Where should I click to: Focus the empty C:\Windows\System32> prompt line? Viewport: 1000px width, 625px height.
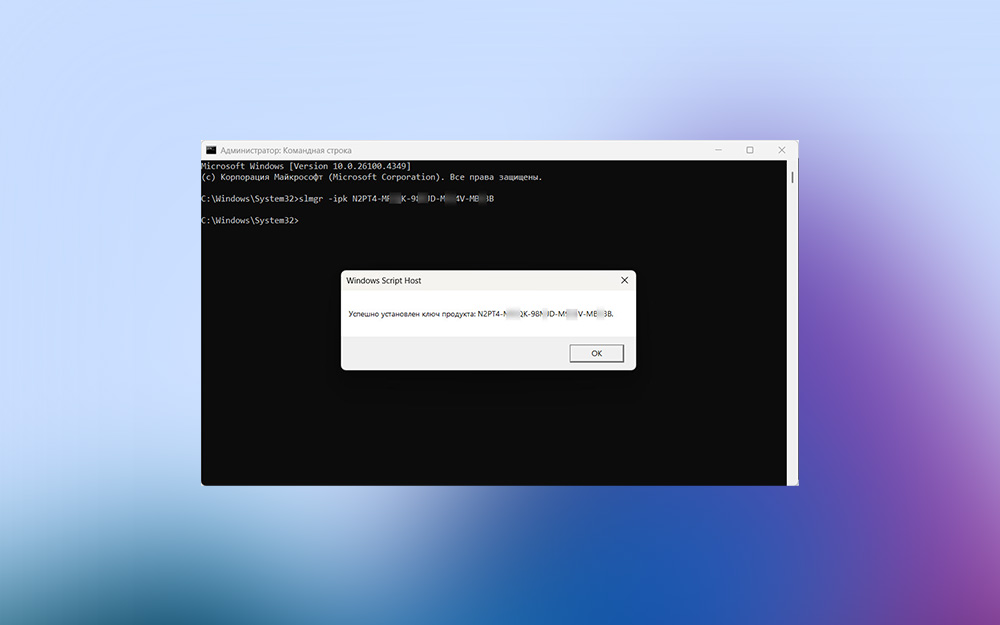250,220
